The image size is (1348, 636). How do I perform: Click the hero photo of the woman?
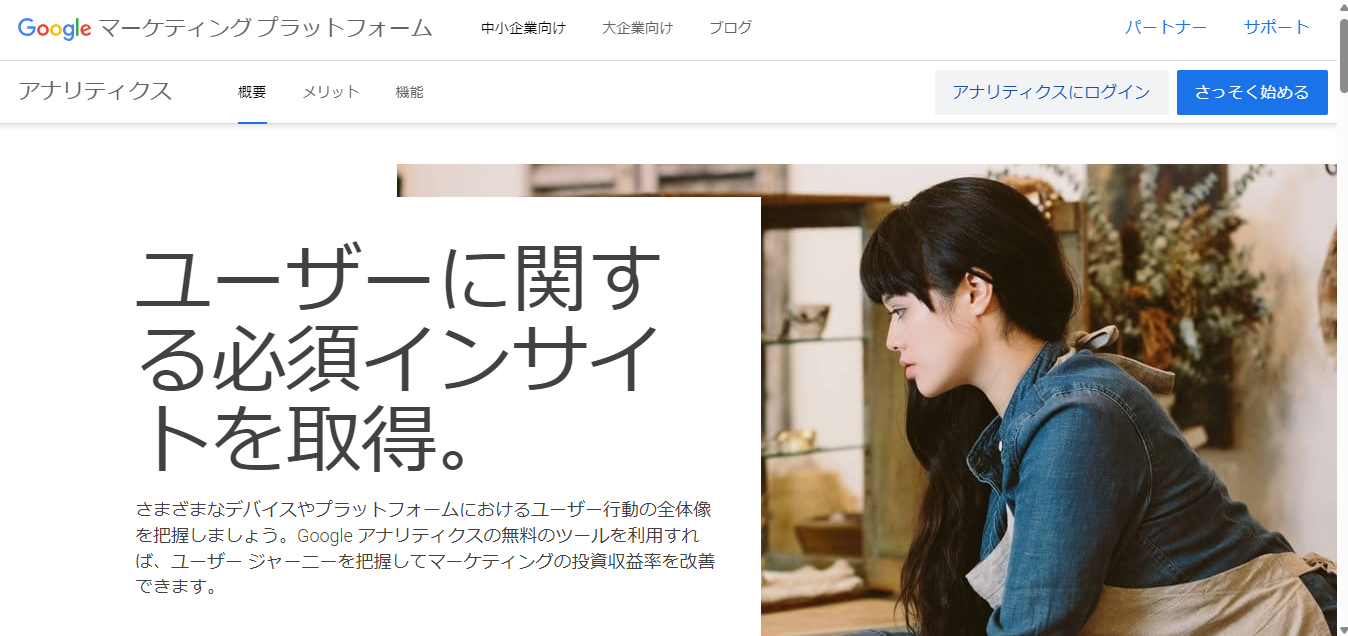[x=1048, y=400]
